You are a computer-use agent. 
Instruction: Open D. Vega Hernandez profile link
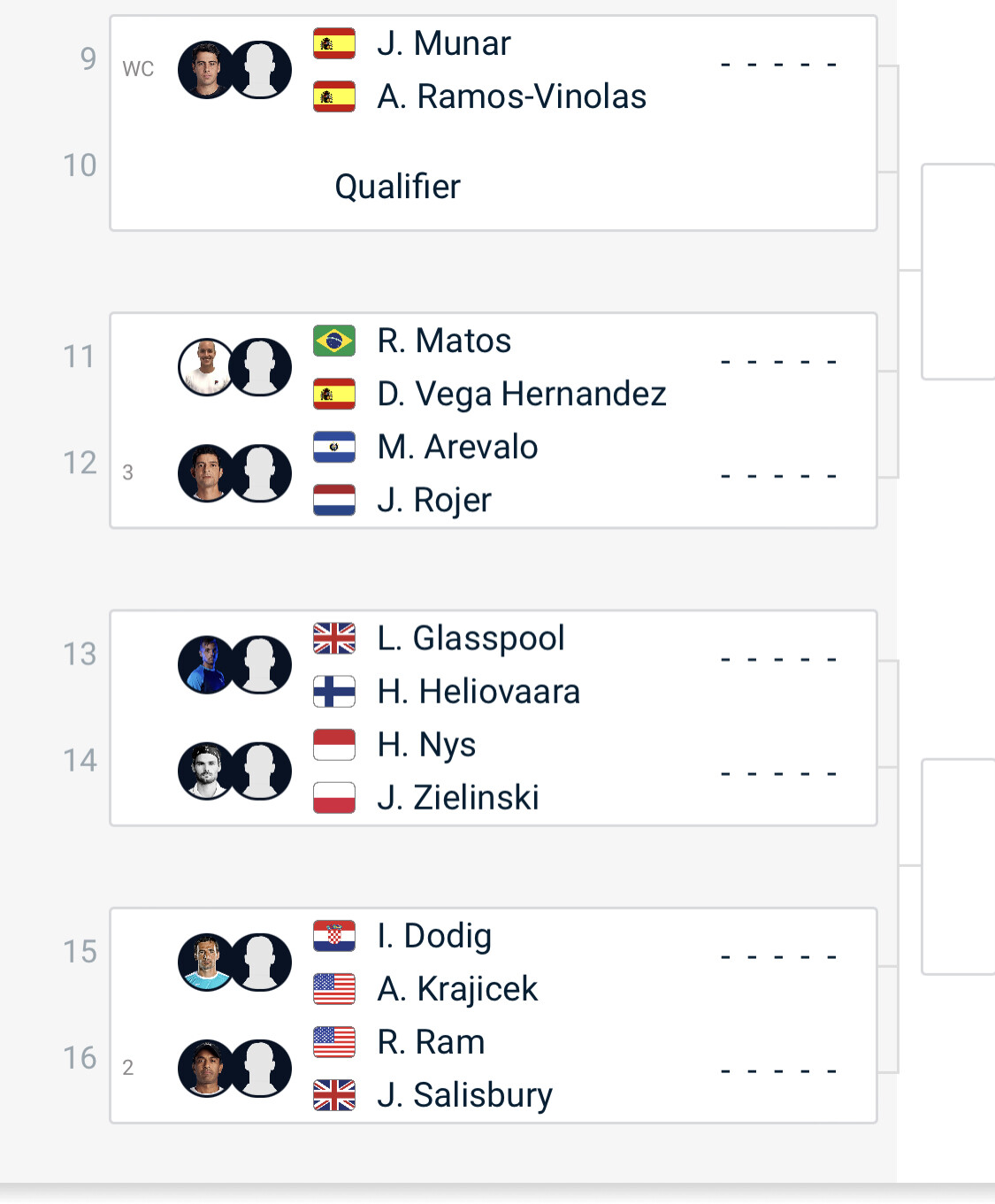[521, 394]
